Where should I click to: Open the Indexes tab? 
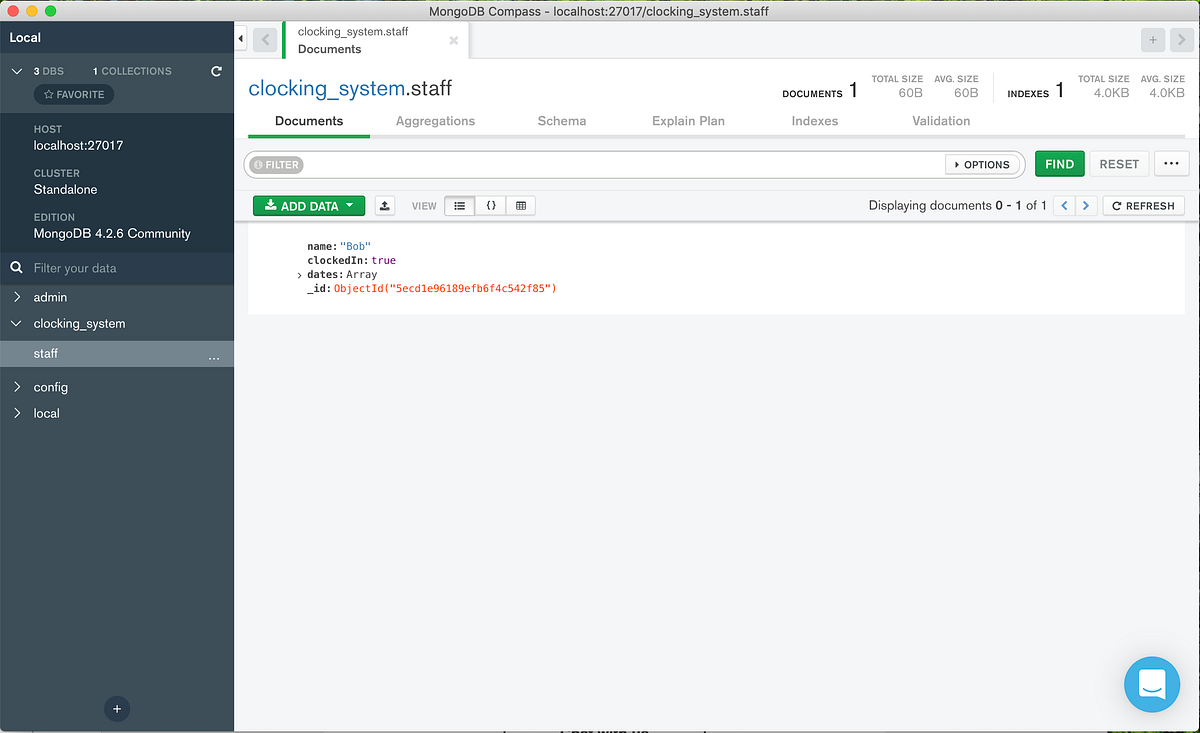(x=814, y=120)
